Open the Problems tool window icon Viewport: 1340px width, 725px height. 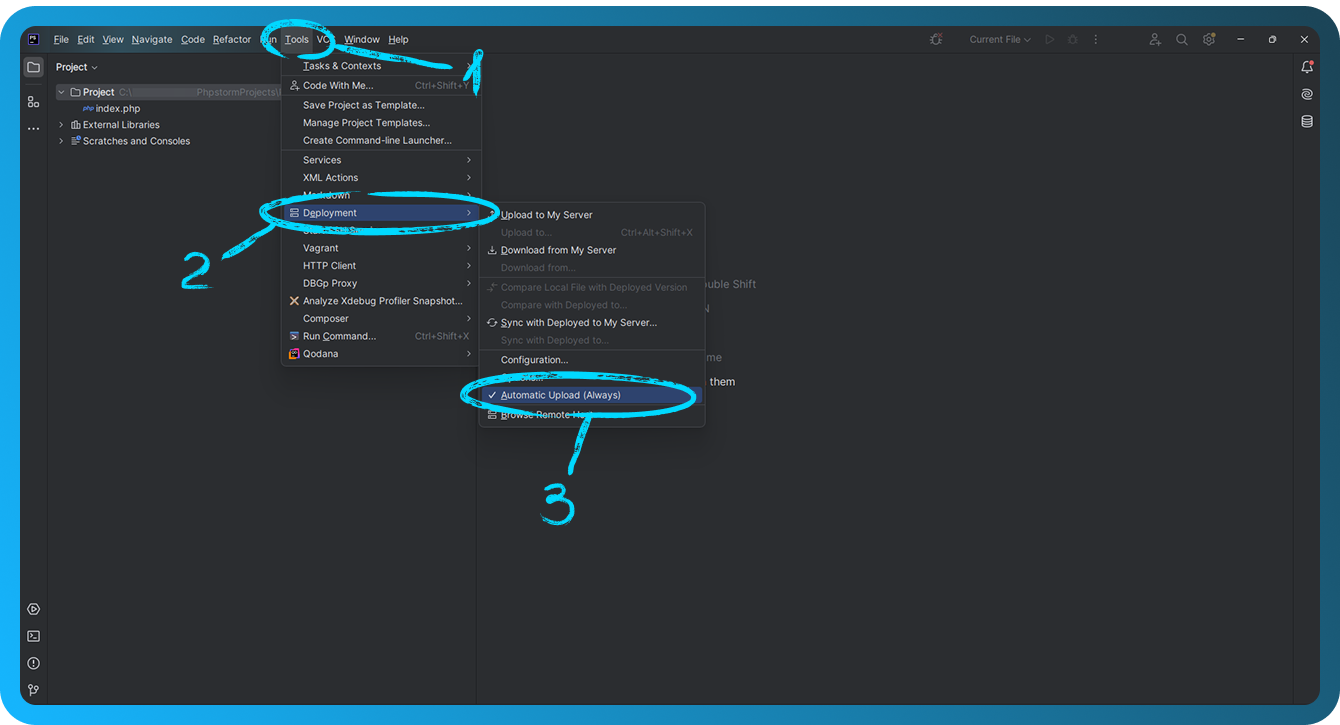(x=33, y=662)
